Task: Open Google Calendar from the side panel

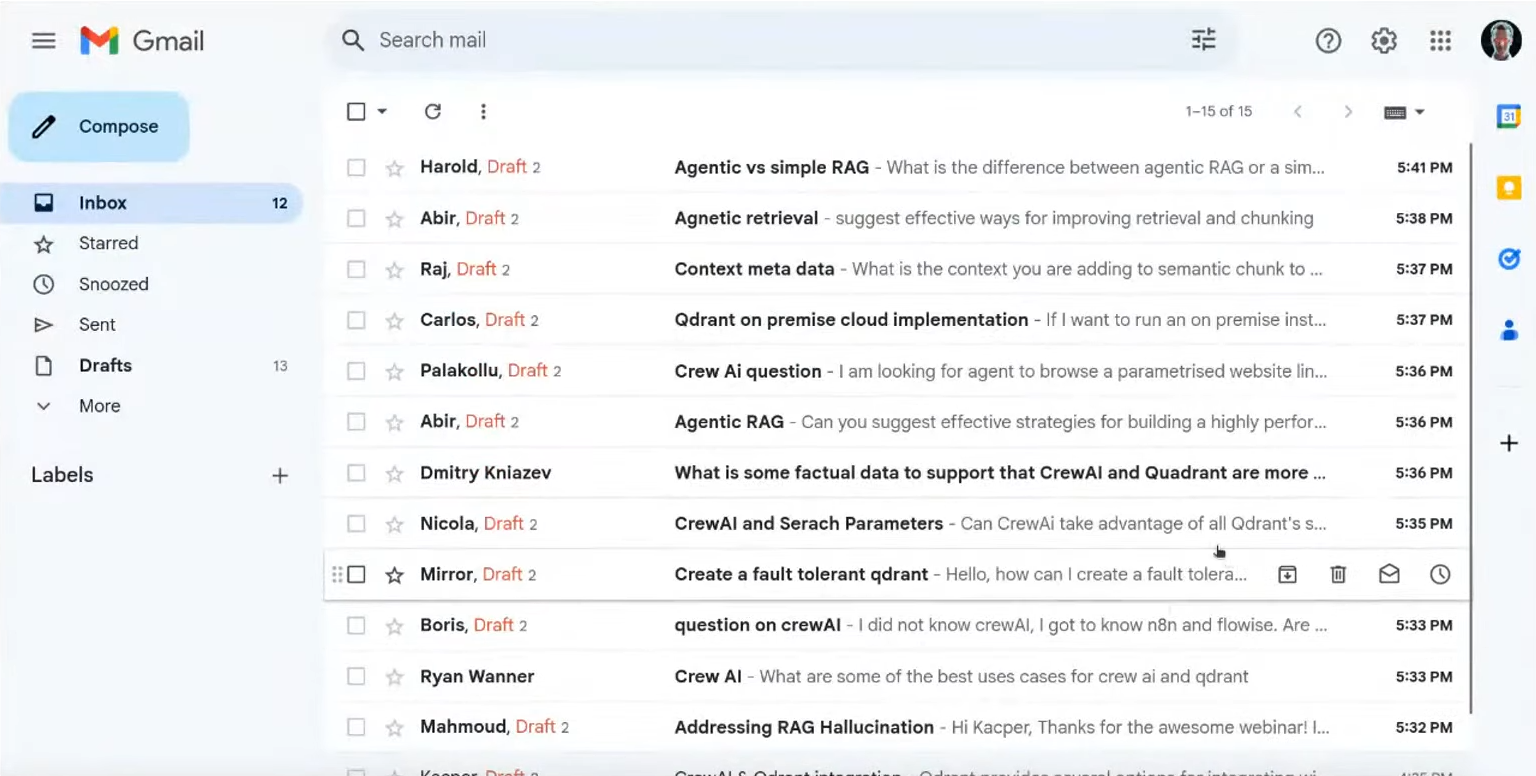Action: [1512, 115]
